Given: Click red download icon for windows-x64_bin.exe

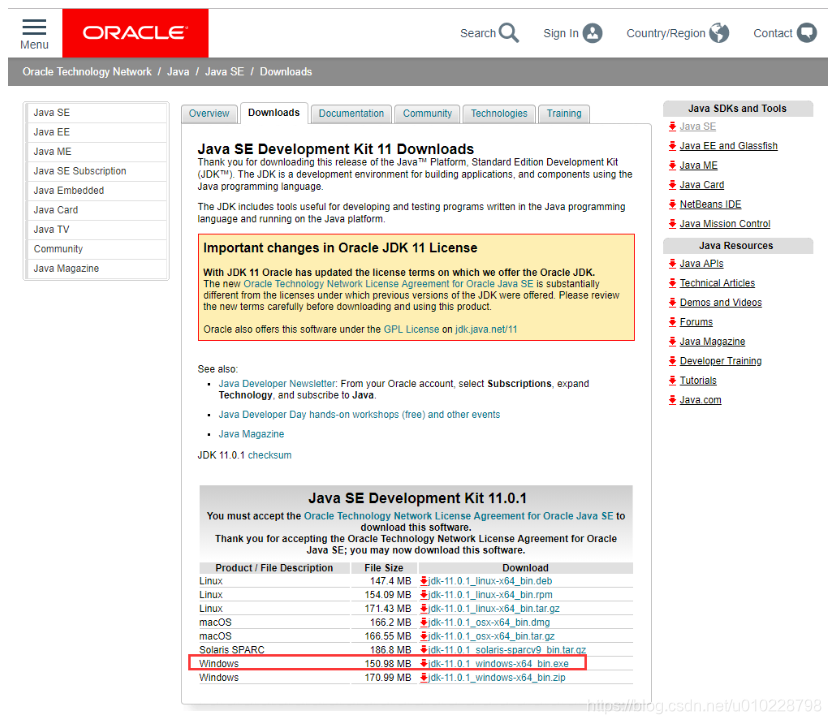Looking at the screenshot, I should (x=423, y=664).
